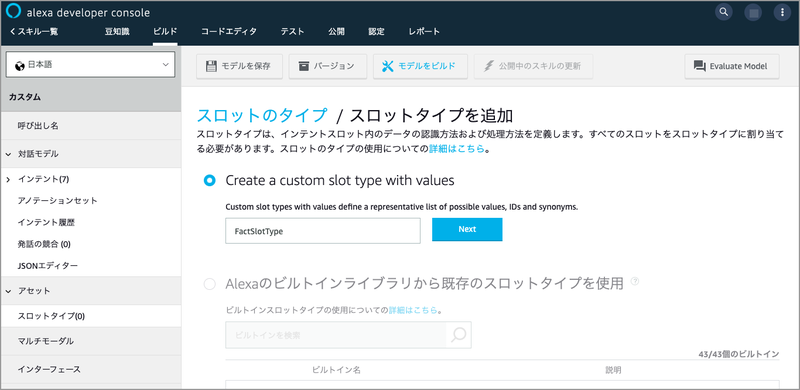Collapse the 対話モデル section
The image size is (800, 390).
(9, 154)
